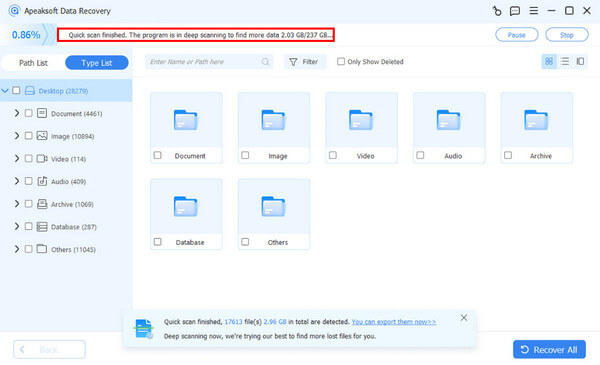600x365 pixels.
Task: Click 'You can export them now' link
Action: pos(394,322)
